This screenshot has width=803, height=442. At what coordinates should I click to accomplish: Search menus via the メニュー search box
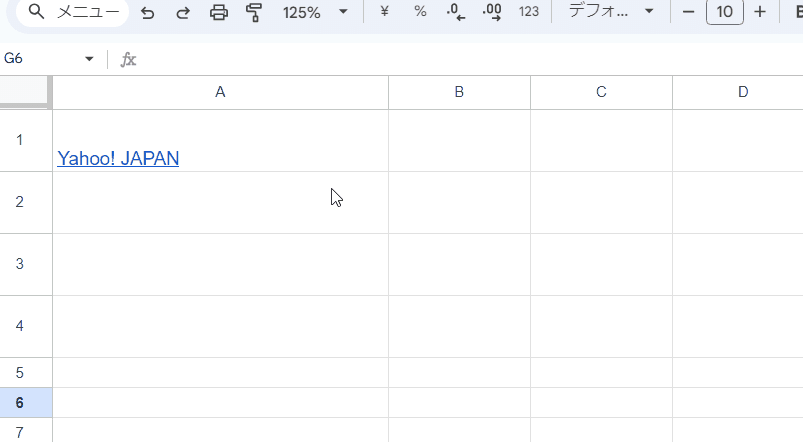pyautogui.click(x=73, y=11)
